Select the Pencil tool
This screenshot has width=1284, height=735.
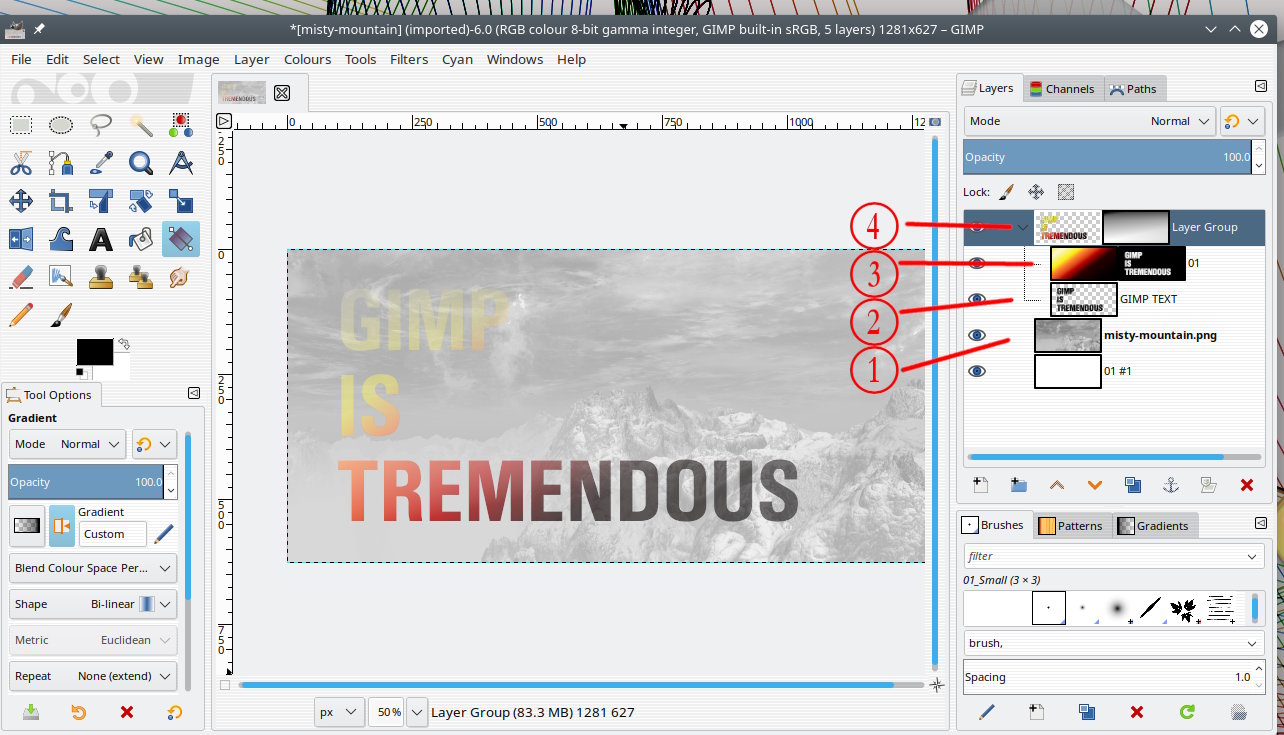pyautogui.click(x=21, y=315)
